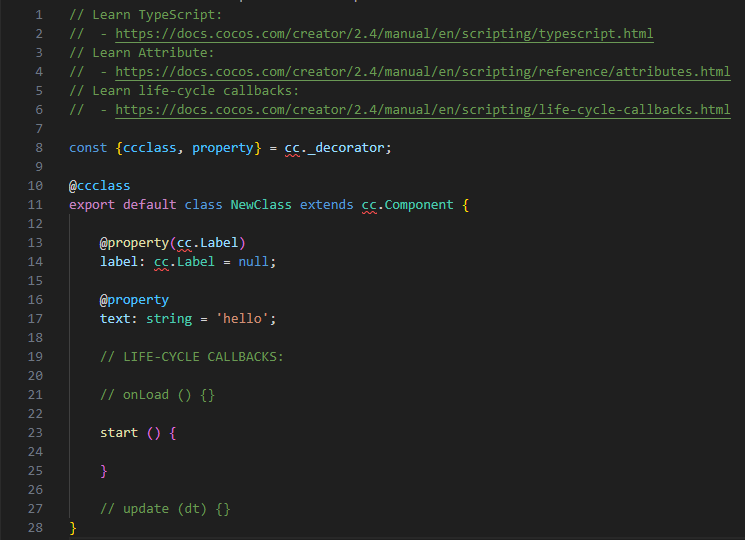Click the '// onLoad () {}' comment
Viewport: 745px width, 540px height.
[x=157, y=395]
